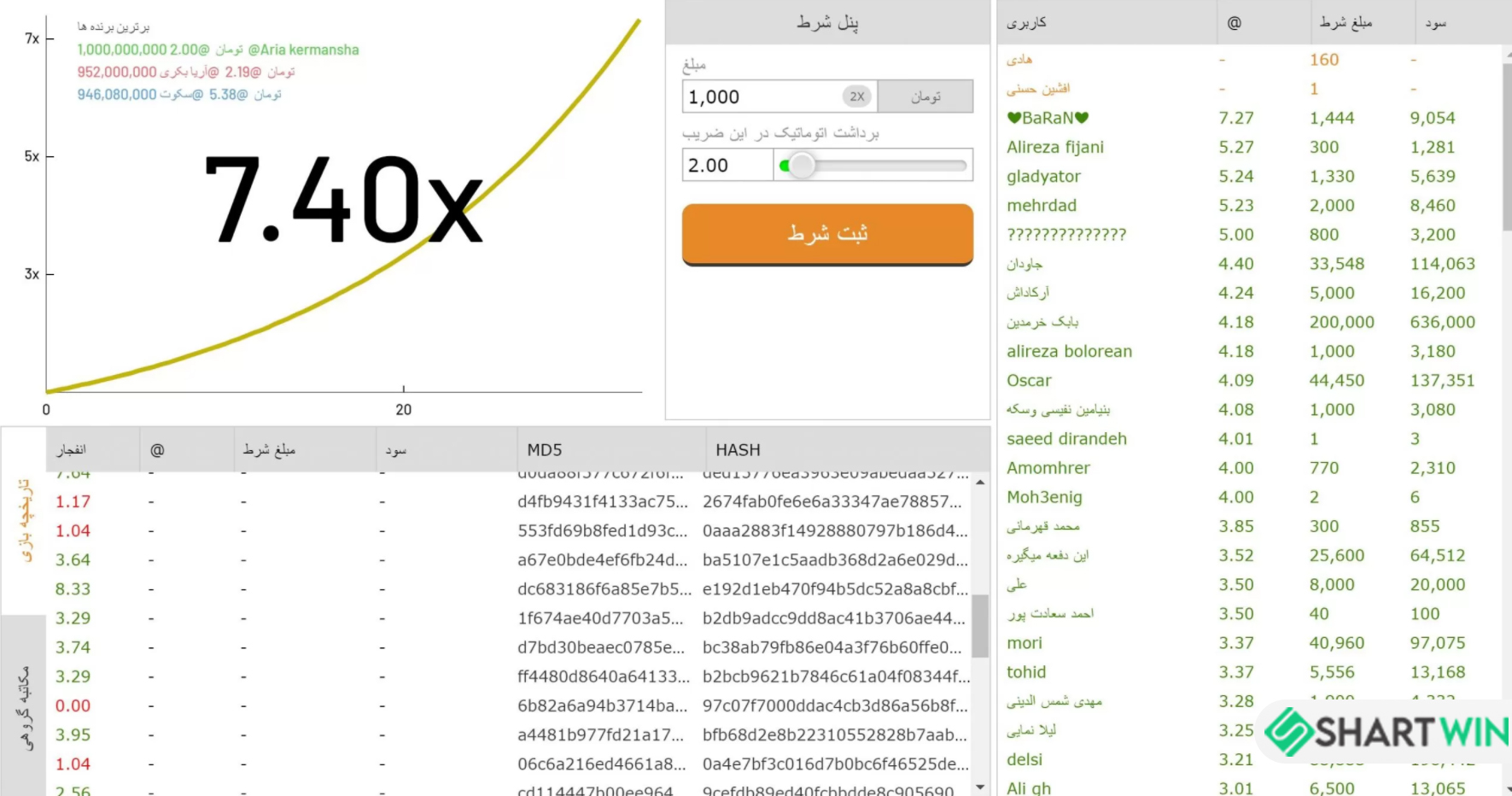The width and height of the screenshot is (1512, 796).
Task: Click the HASH column header
Action: [x=738, y=450]
